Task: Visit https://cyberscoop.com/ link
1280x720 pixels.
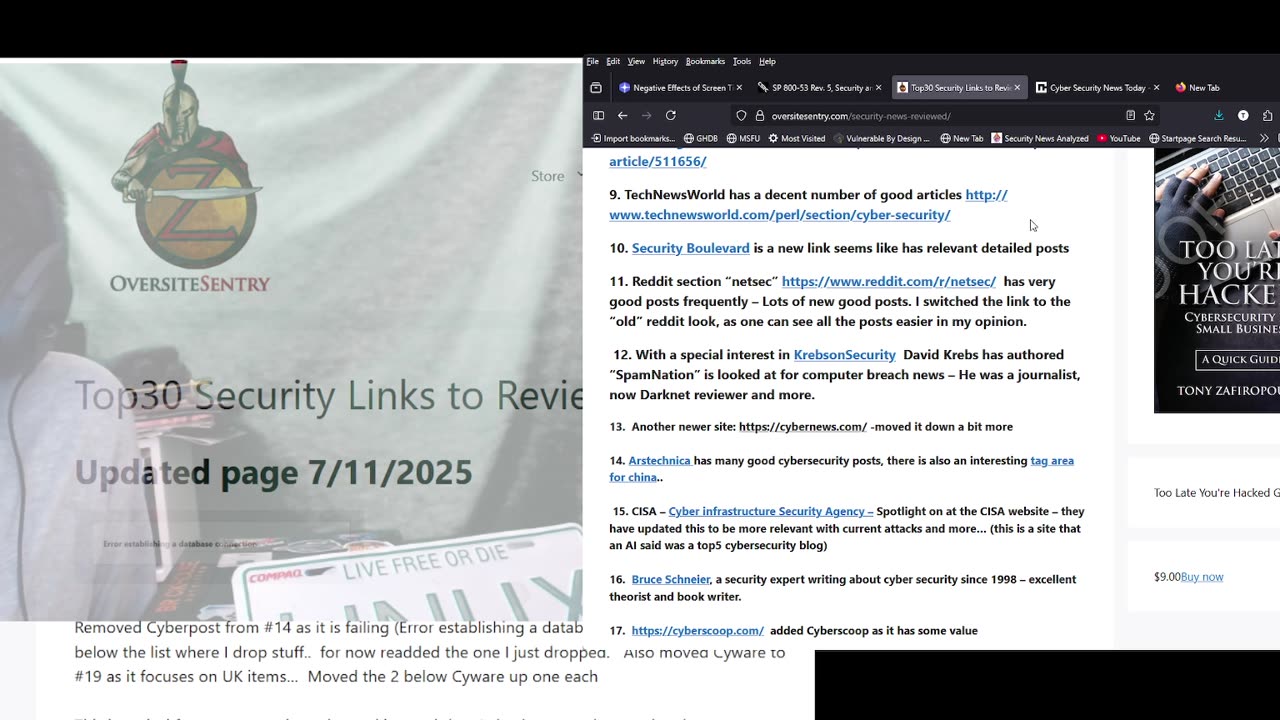Action: point(698,631)
